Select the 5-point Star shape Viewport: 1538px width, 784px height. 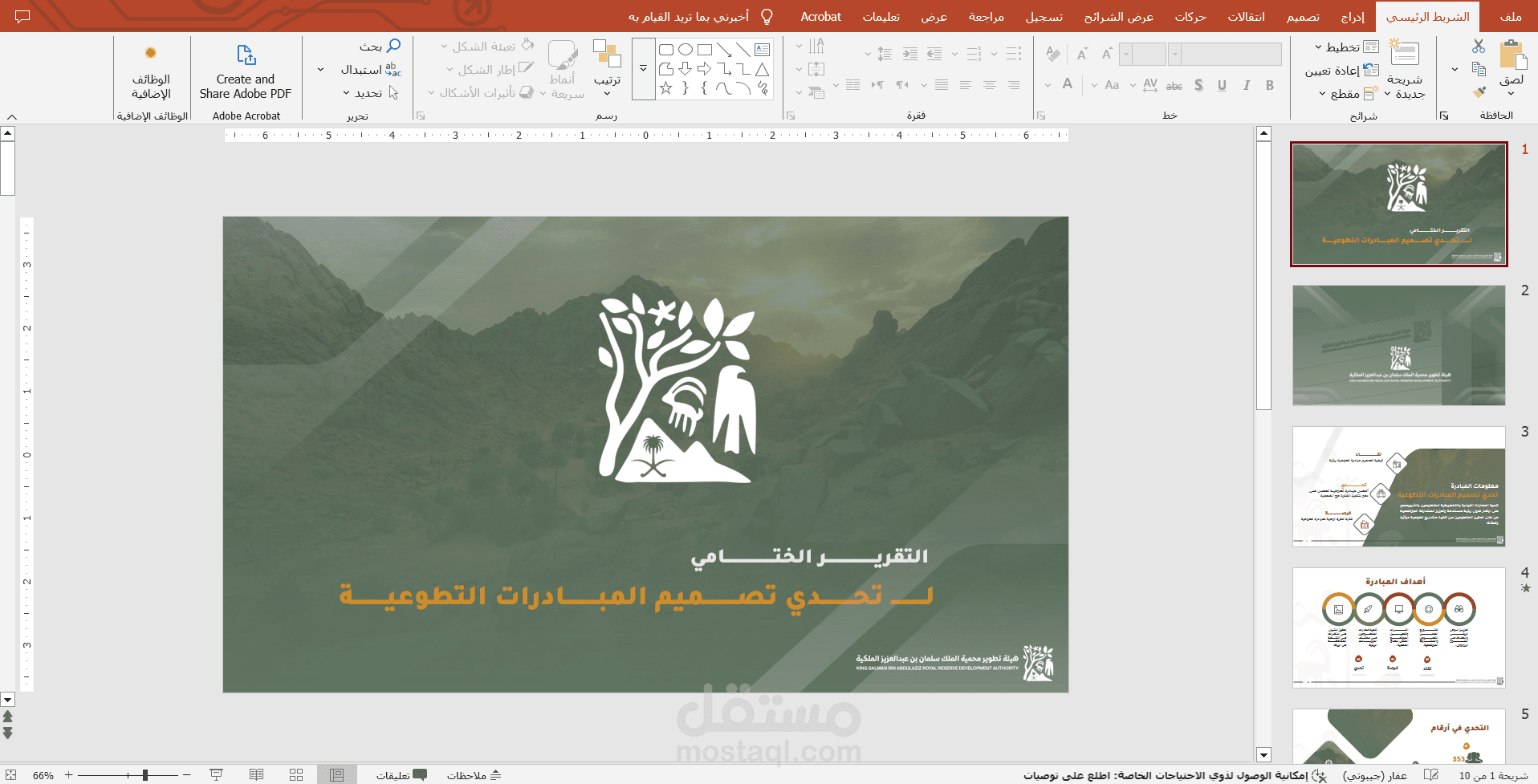[x=665, y=88]
